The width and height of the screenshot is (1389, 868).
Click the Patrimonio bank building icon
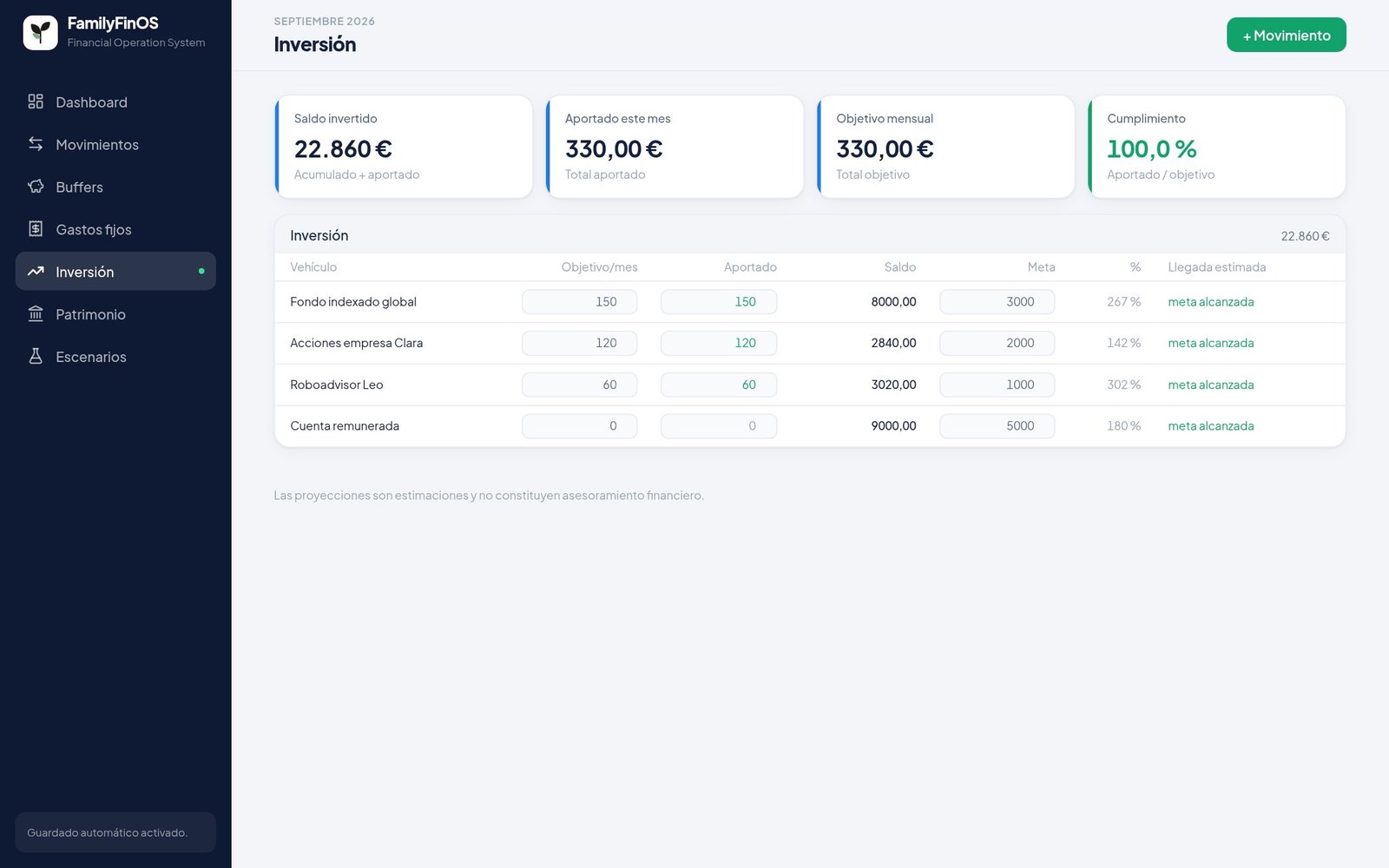point(36,314)
